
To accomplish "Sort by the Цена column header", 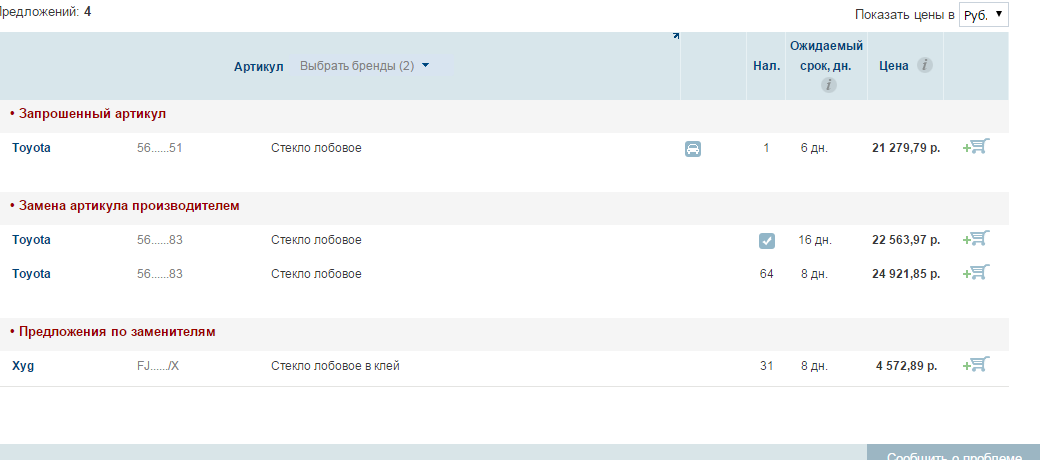I will click(893, 66).
